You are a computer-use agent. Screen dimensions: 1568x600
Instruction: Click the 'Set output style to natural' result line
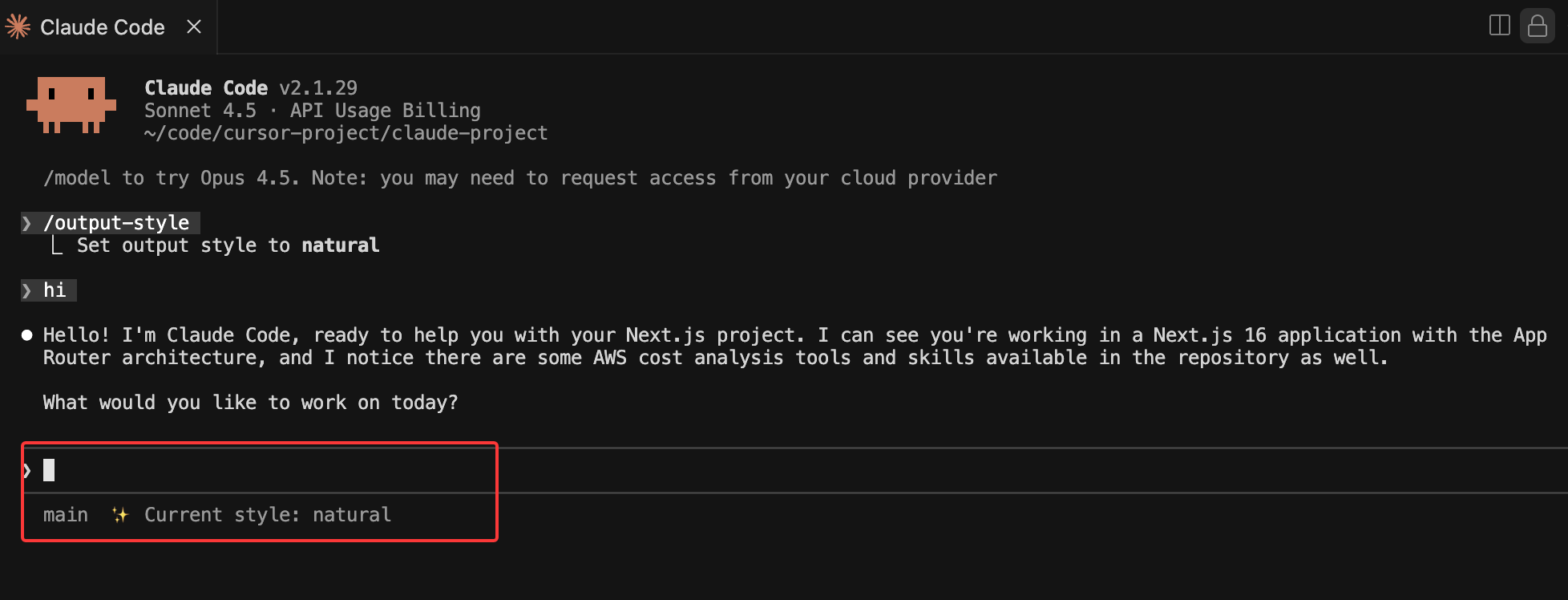228,245
